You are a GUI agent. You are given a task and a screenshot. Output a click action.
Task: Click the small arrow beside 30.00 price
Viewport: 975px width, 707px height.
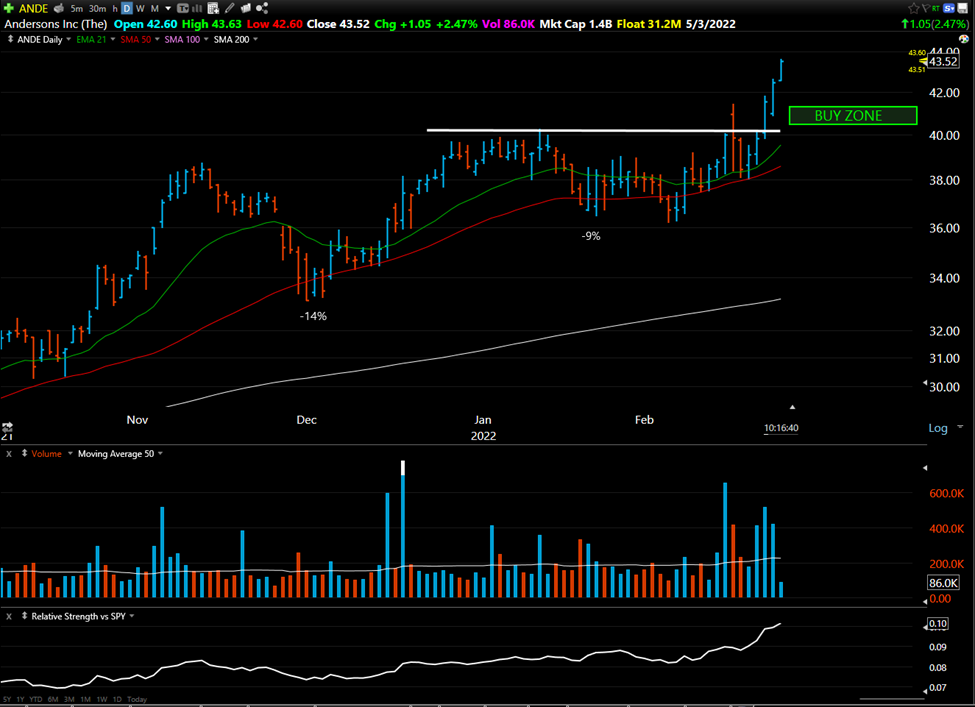pos(925,383)
